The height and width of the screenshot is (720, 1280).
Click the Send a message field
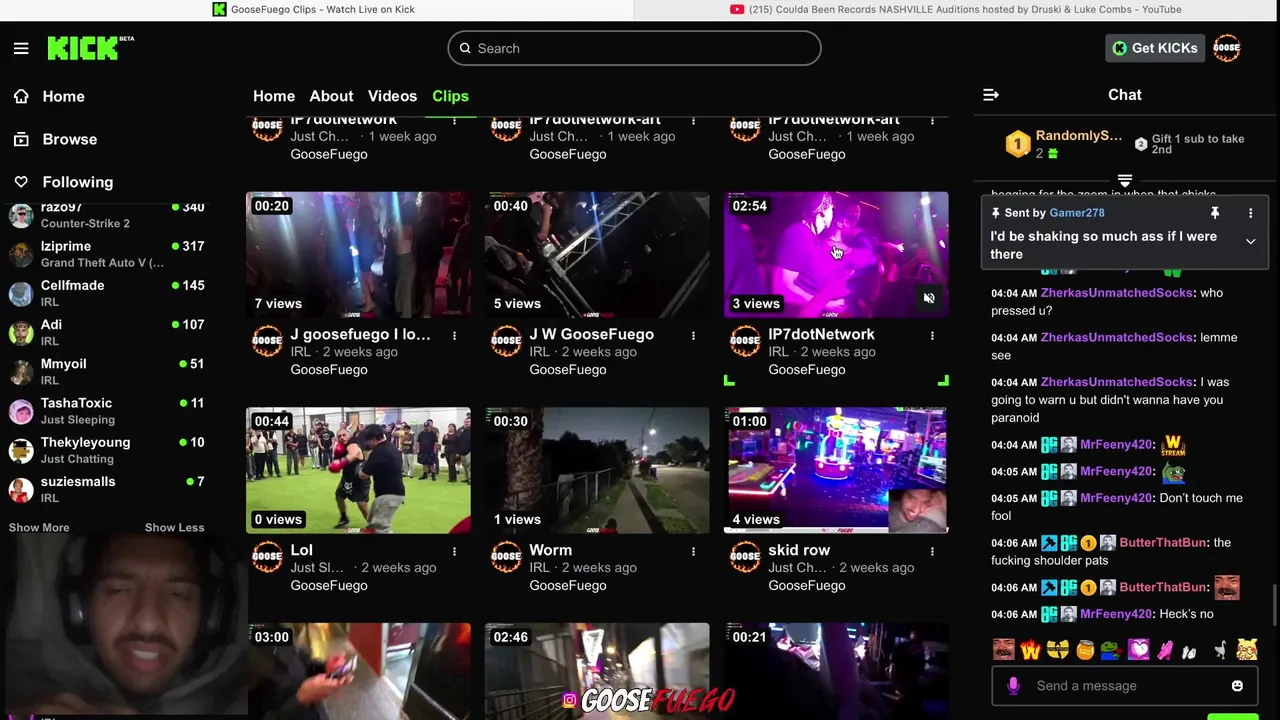point(1125,686)
